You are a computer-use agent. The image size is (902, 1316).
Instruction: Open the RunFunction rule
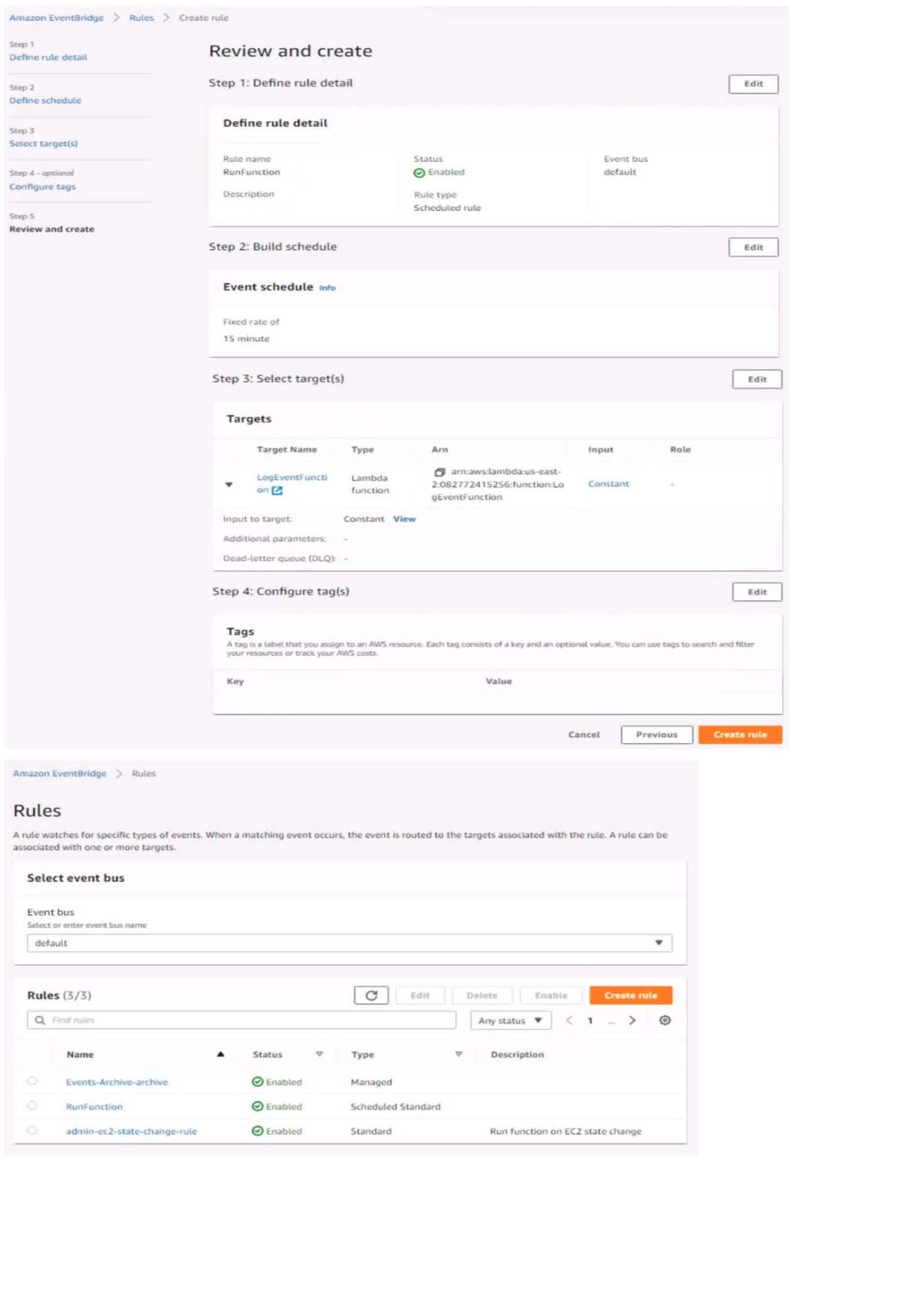click(x=94, y=1107)
